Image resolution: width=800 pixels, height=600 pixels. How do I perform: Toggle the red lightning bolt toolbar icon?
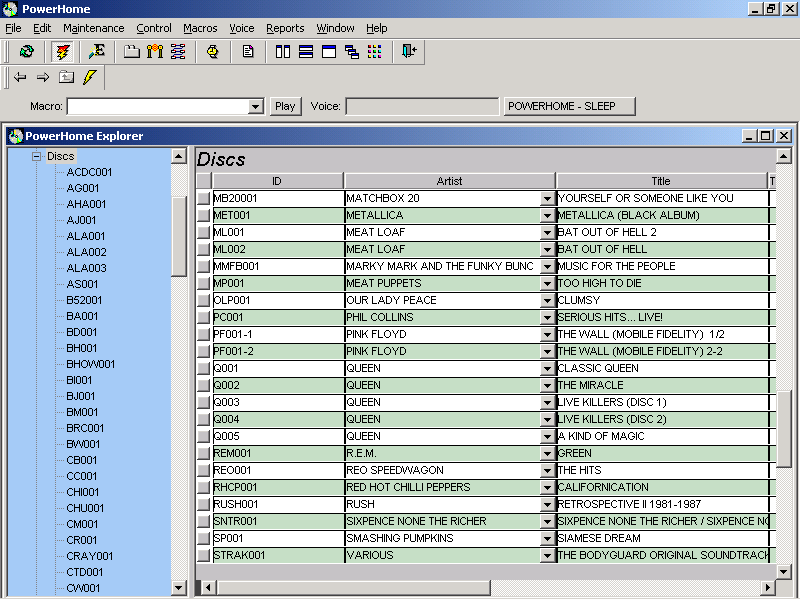click(63, 52)
